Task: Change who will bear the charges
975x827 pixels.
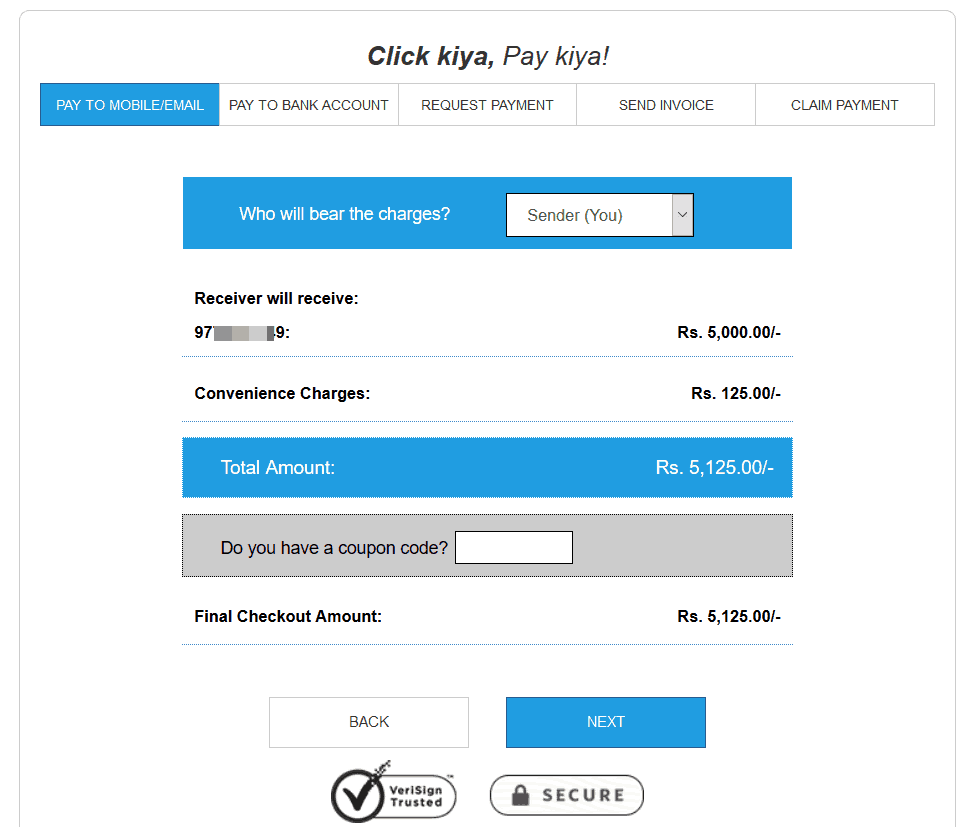Action: (x=598, y=214)
